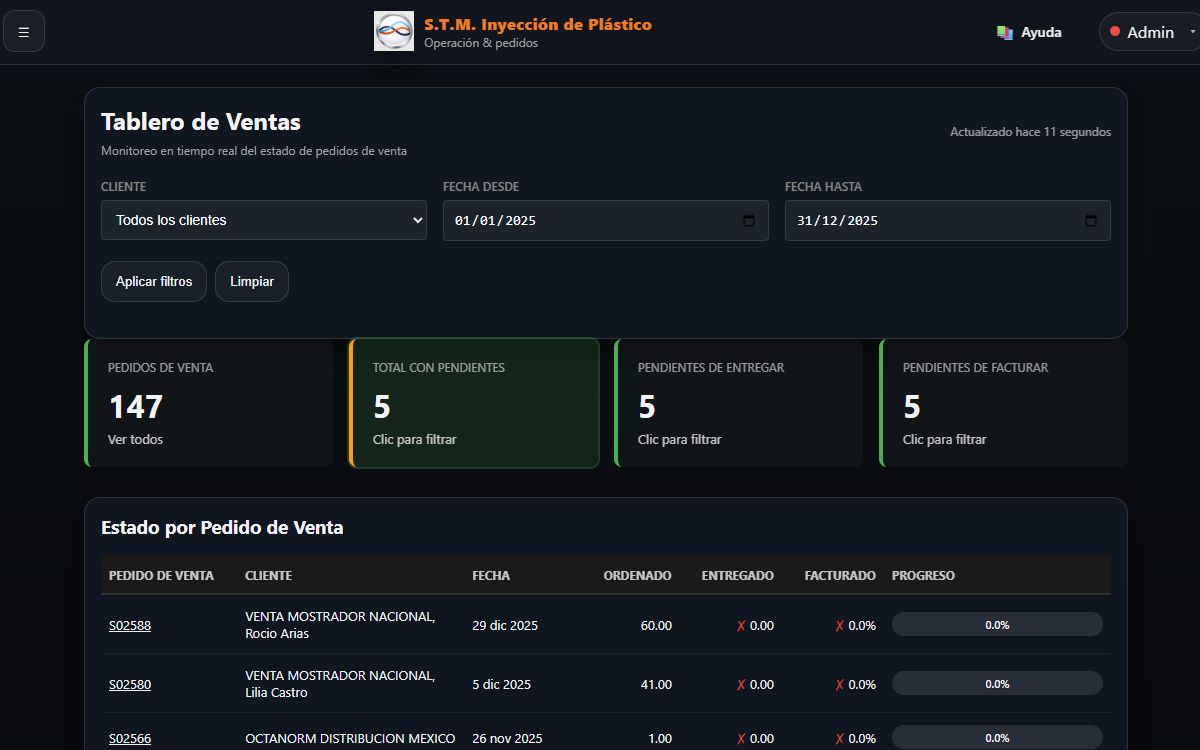The image size is (1200, 750).
Task: Click date '29 dic 2025'
Action: [505, 625]
